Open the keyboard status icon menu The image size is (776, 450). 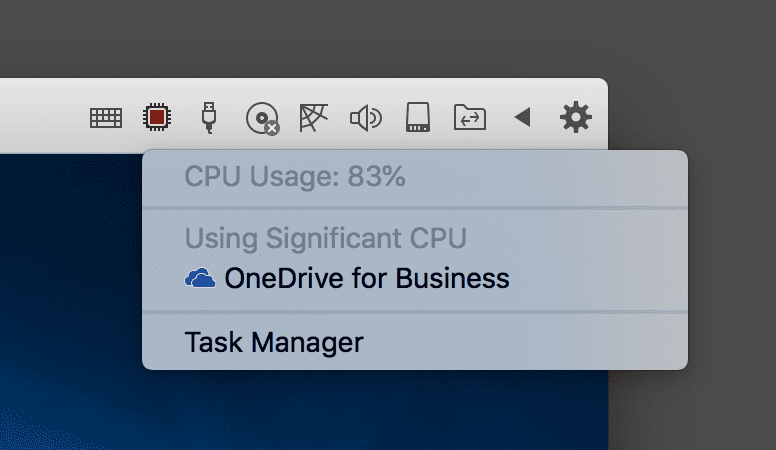pos(106,118)
